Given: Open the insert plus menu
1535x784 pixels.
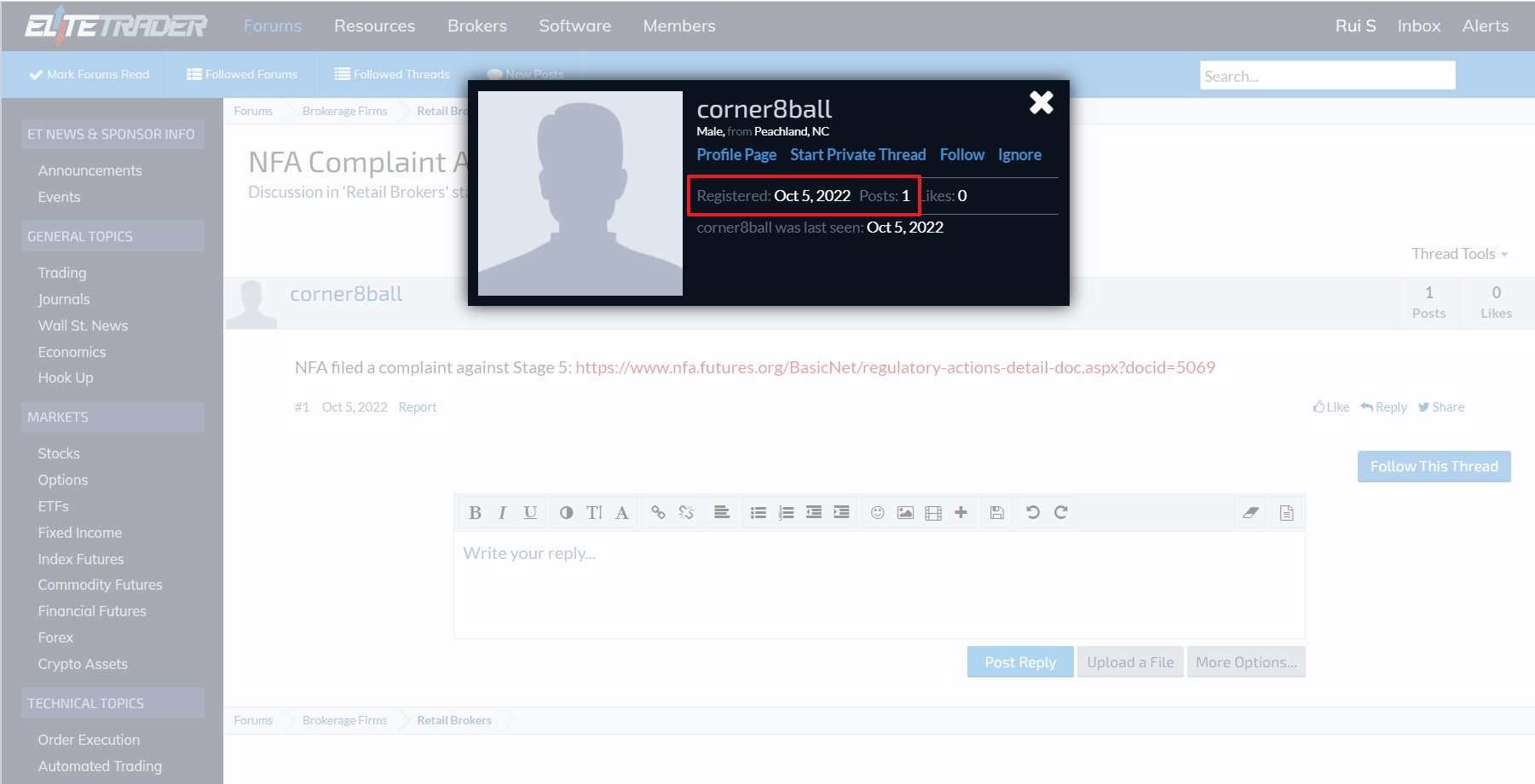Looking at the screenshot, I should [961, 512].
